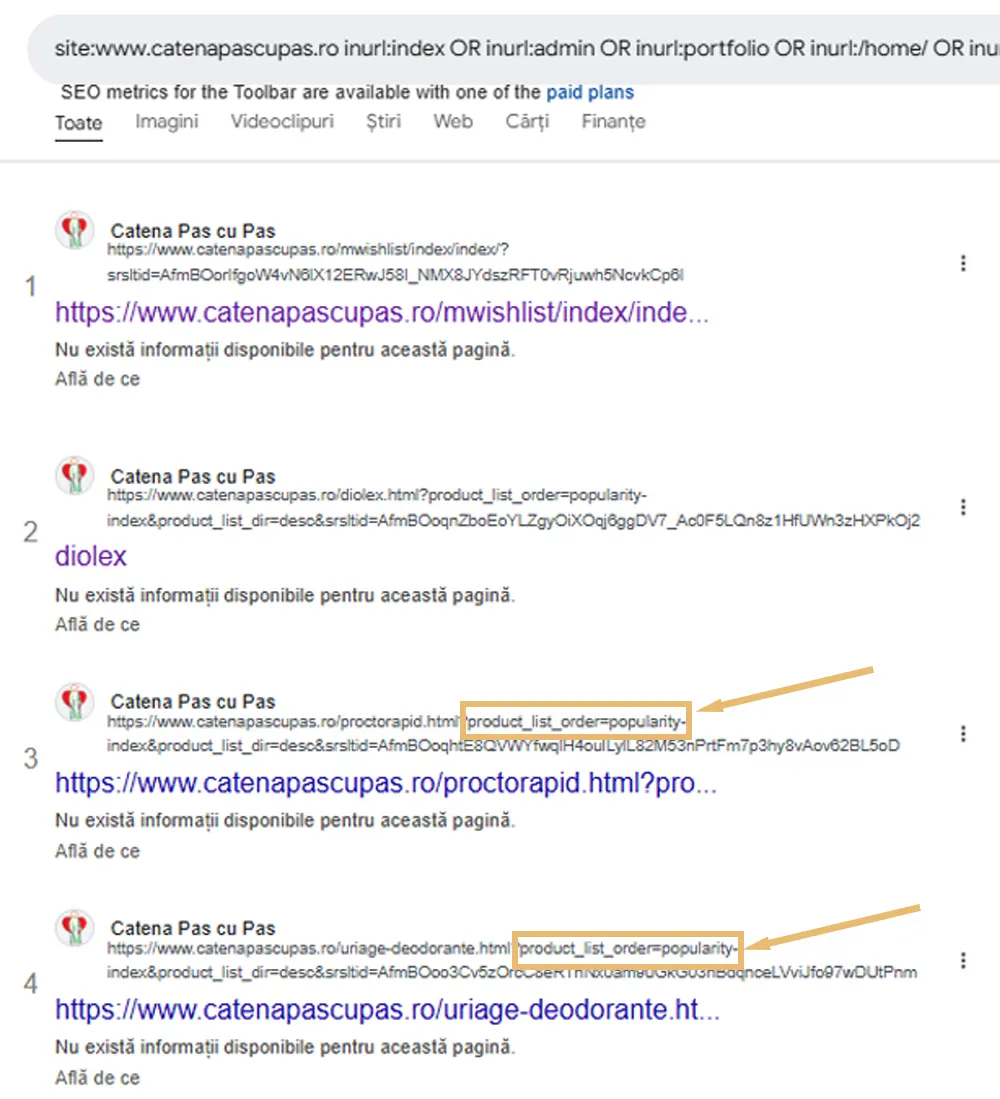The image size is (1000, 1099).
Task: Click the paid plans link
Action: tap(589, 93)
